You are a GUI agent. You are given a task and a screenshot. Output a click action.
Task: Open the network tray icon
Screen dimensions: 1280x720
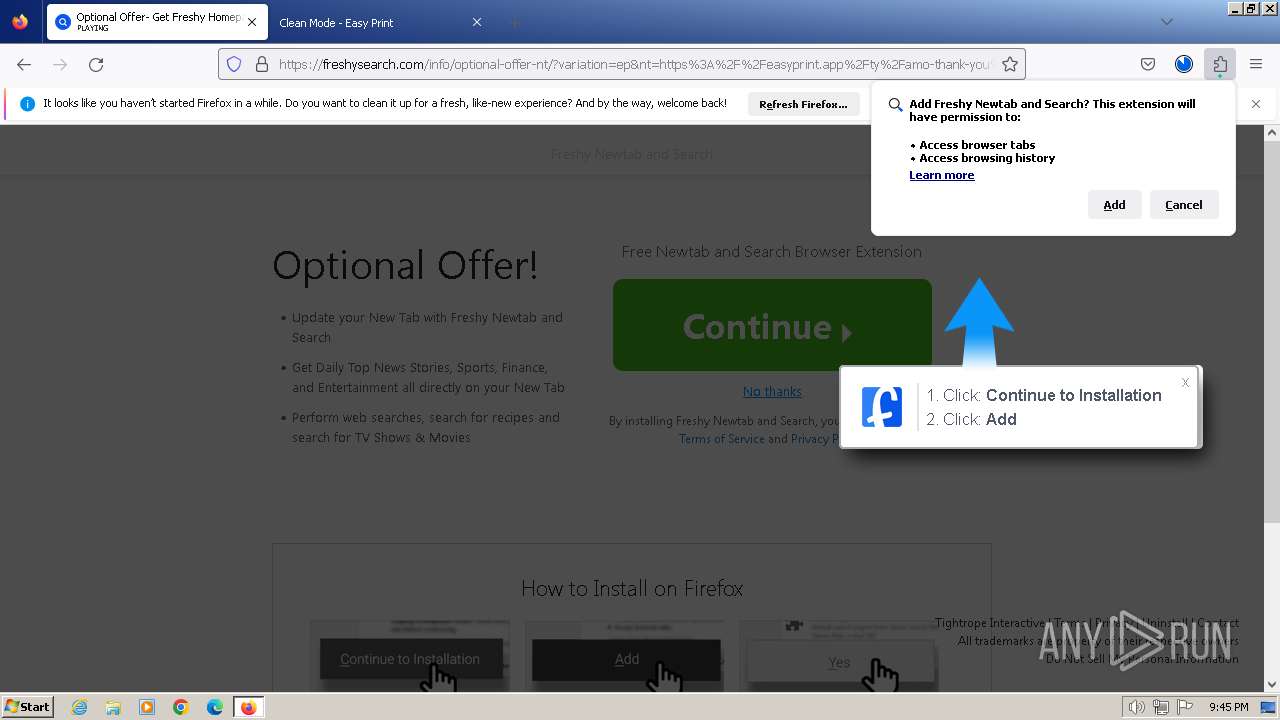point(1161,707)
